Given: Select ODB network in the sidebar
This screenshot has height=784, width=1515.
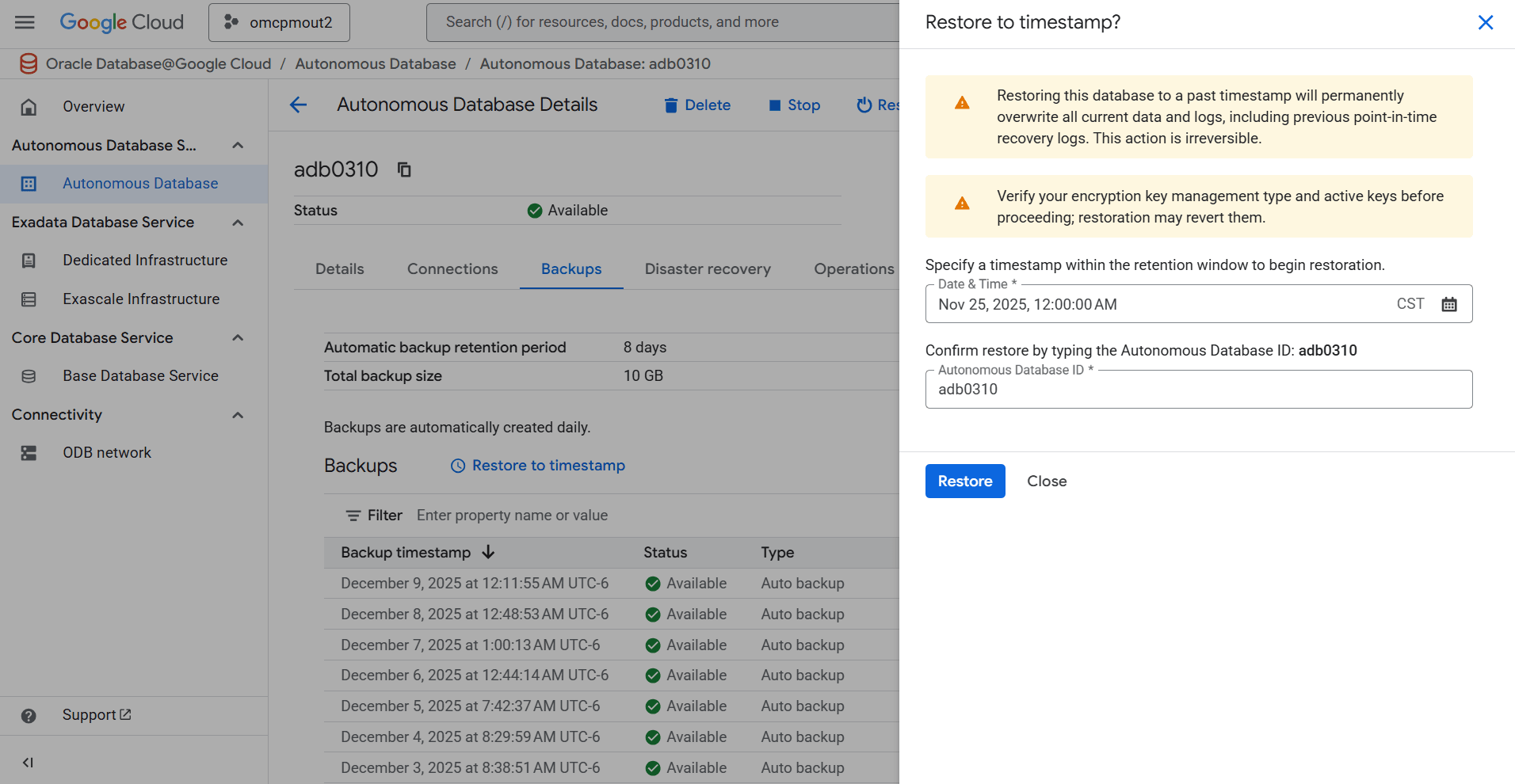Looking at the screenshot, I should pyautogui.click(x=106, y=452).
